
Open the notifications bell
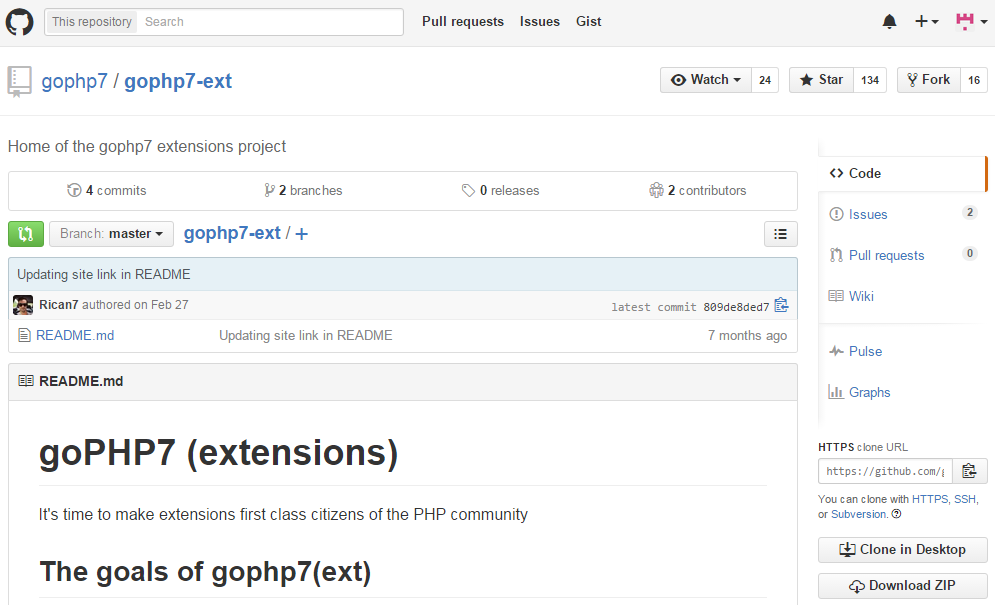[x=890, y=22]
